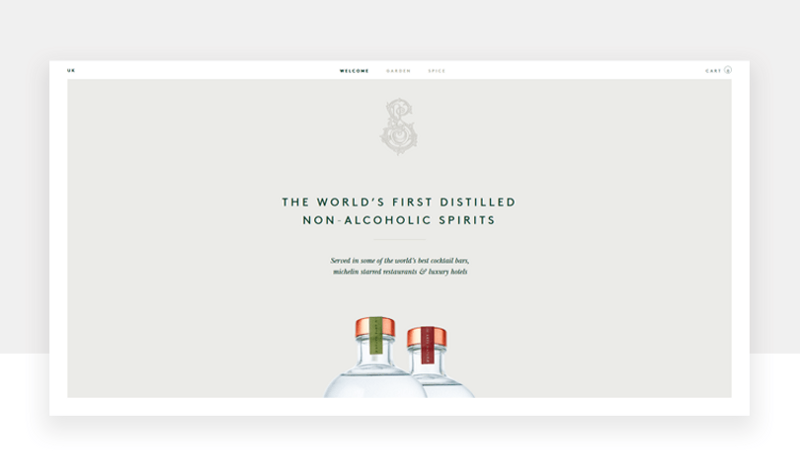
Task: Click the red label strip on right bottle
Action: point(428,345)
